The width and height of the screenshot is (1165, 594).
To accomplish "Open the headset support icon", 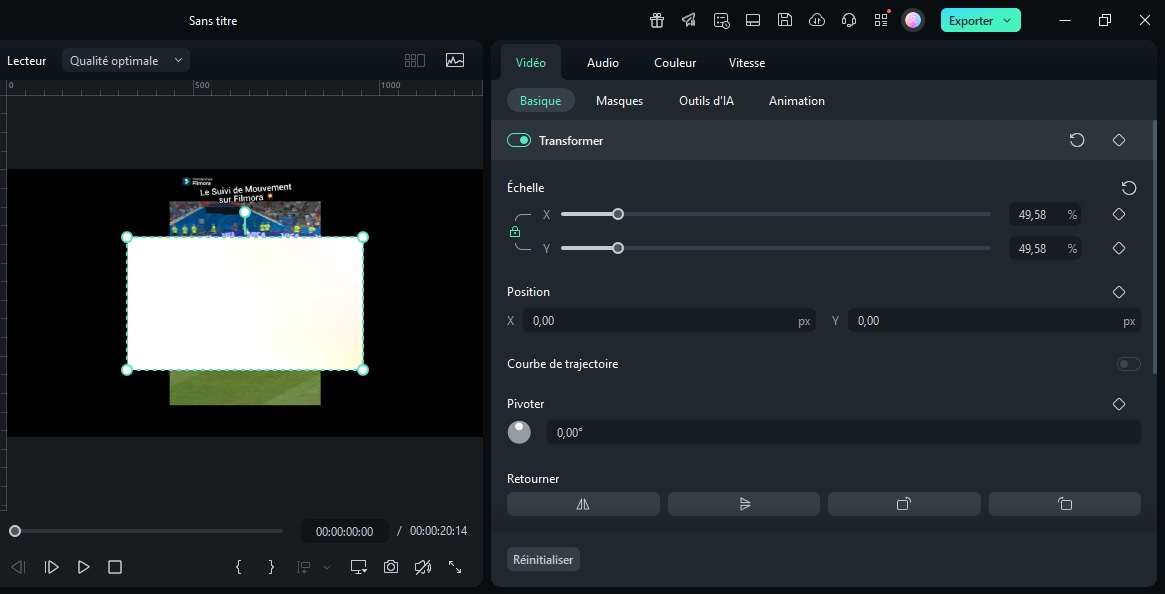I will click(x=848, y=20).
